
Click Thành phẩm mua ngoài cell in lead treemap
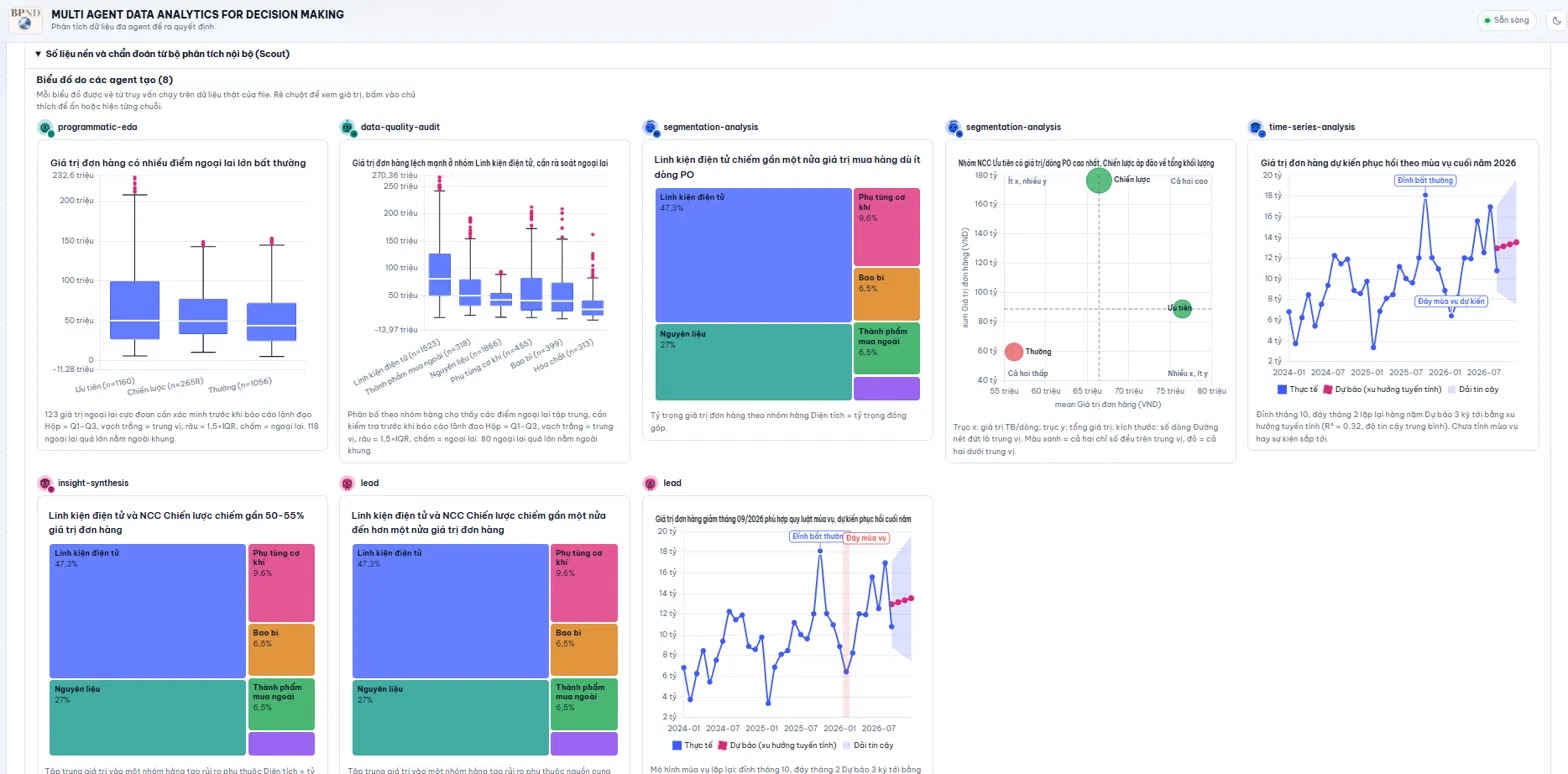tap(584, 704)
